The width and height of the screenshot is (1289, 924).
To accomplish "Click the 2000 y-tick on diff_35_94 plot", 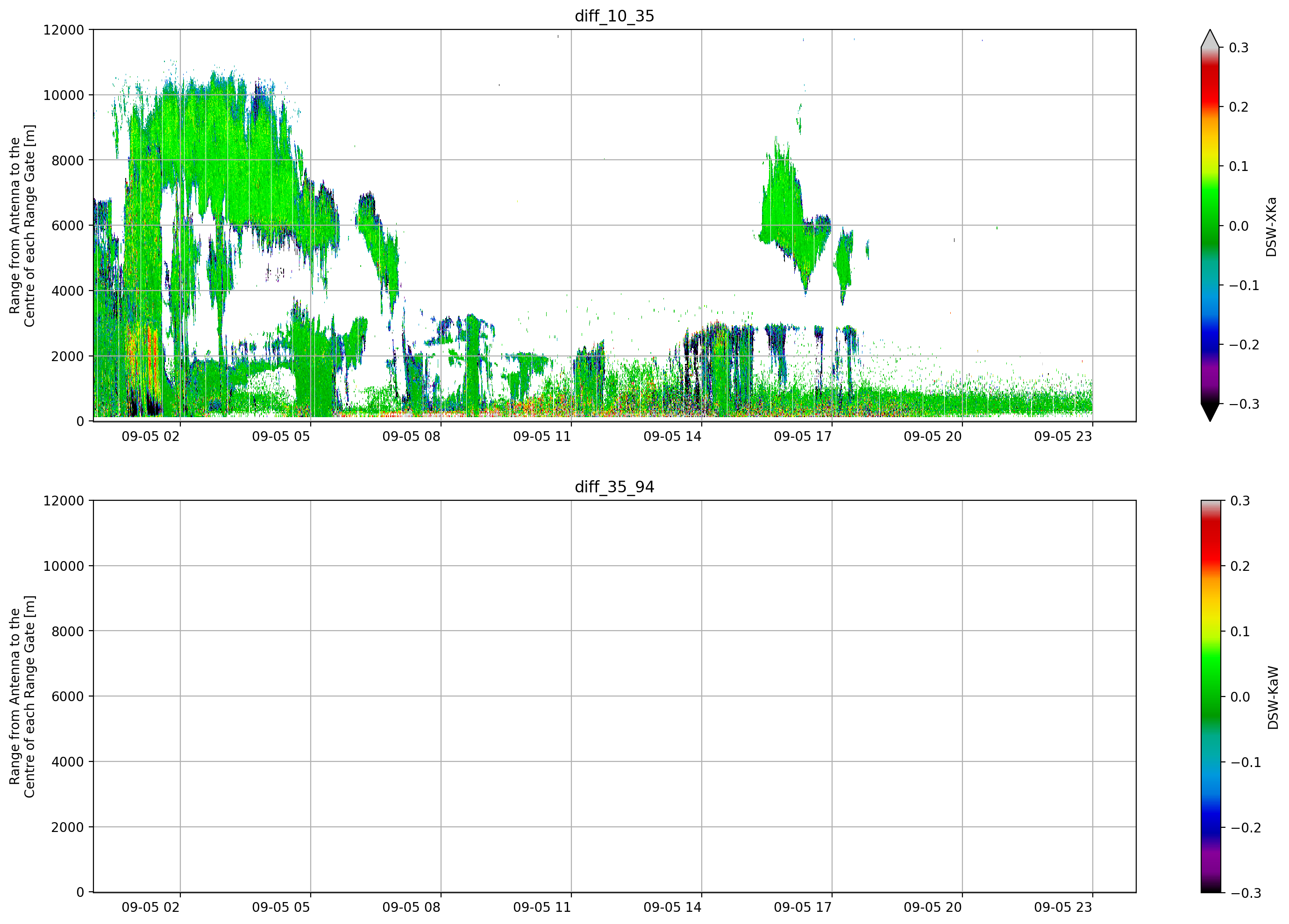I will tap(68, 827).
